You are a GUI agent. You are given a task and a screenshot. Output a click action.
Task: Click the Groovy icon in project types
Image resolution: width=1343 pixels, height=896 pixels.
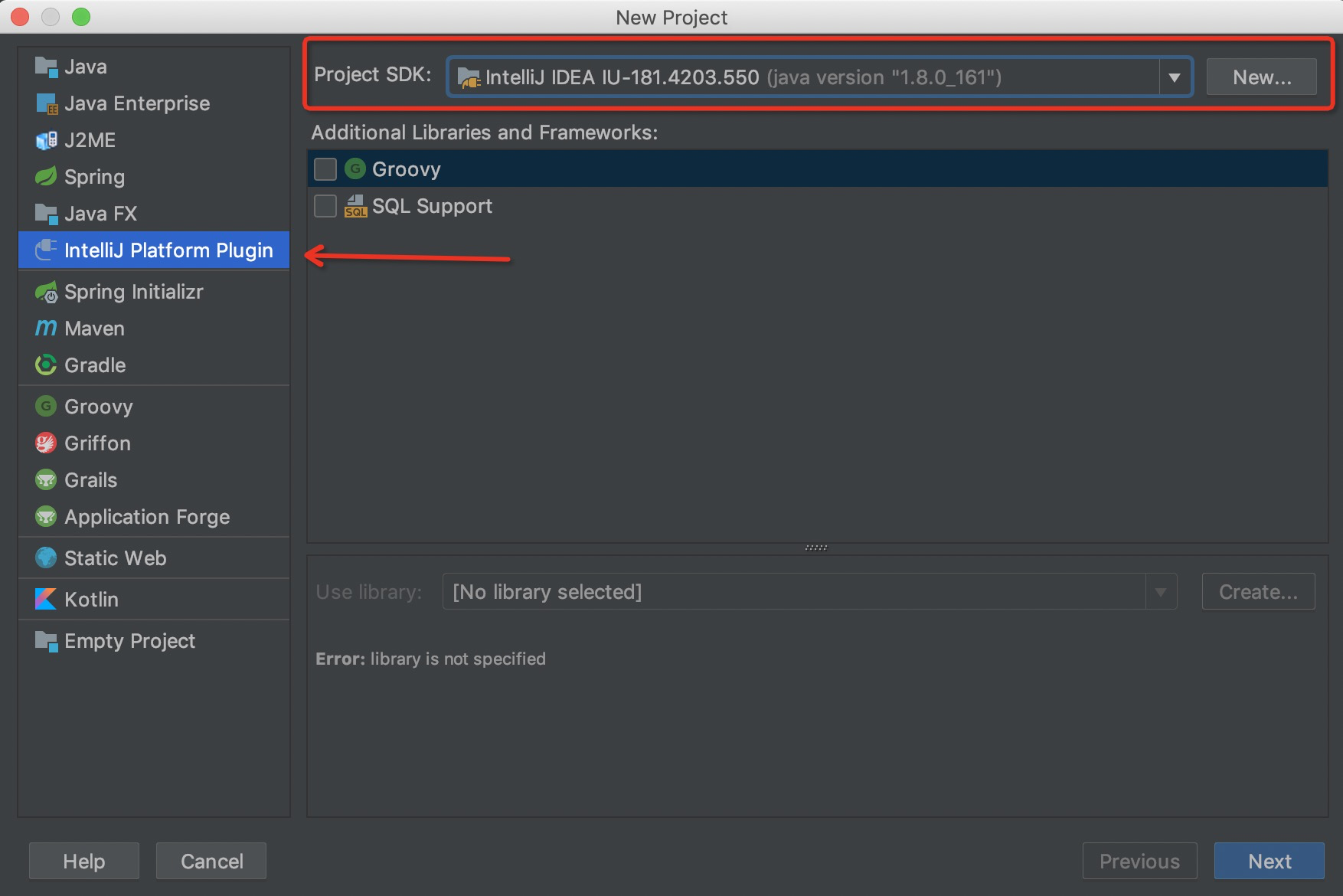tap(46, 407)
